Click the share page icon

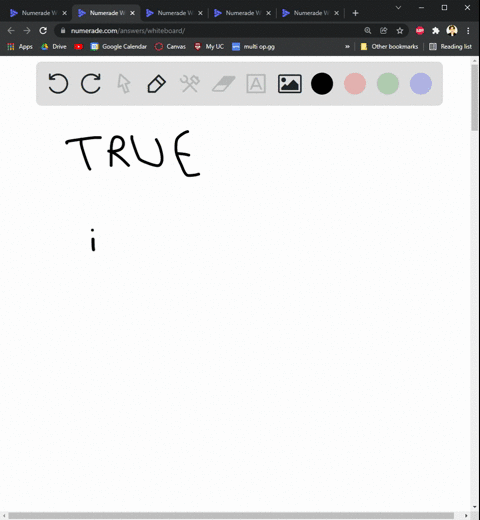[x=384, y=31]
